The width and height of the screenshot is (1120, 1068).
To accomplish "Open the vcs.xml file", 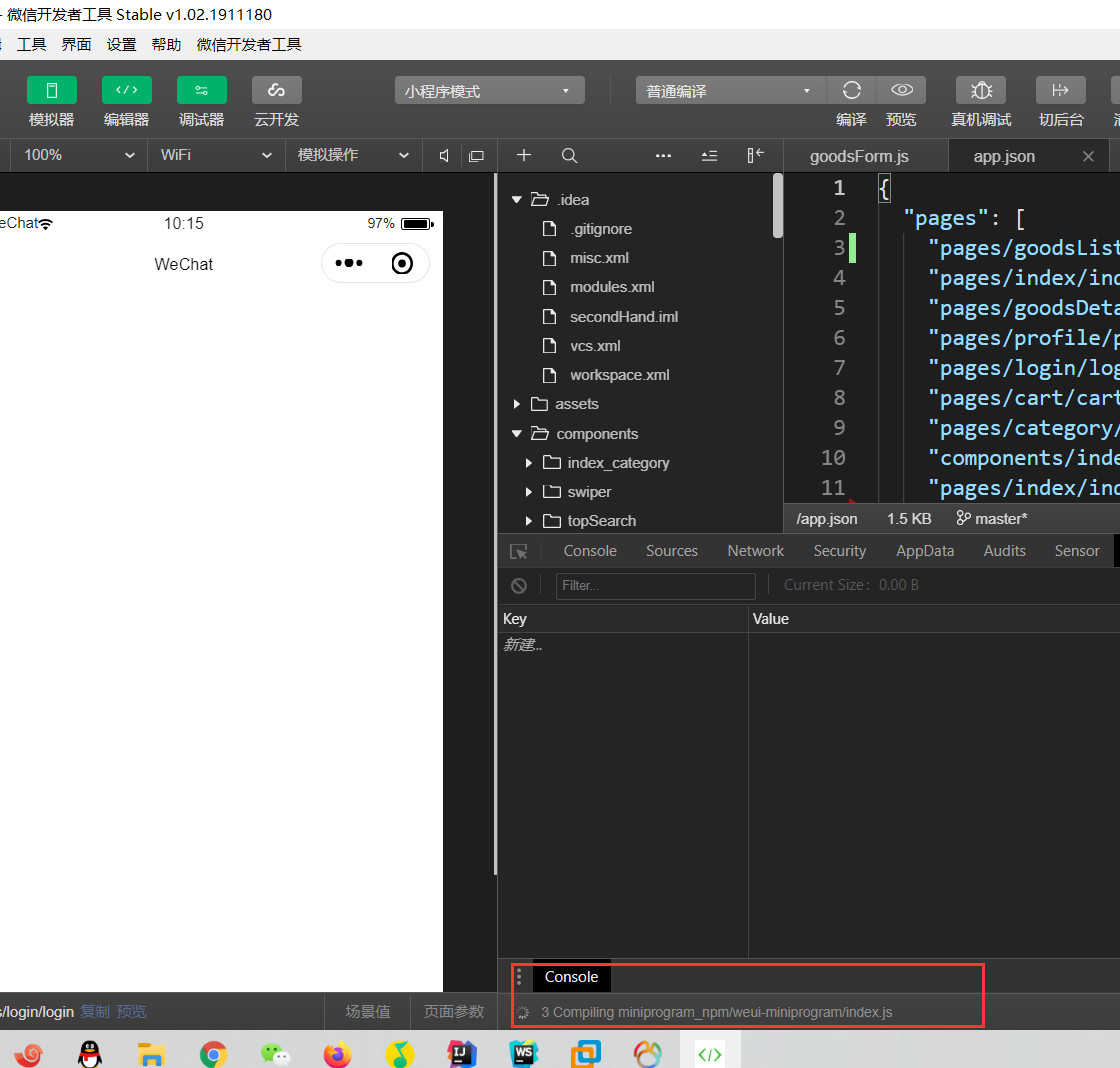I will [x=595, y=346].
